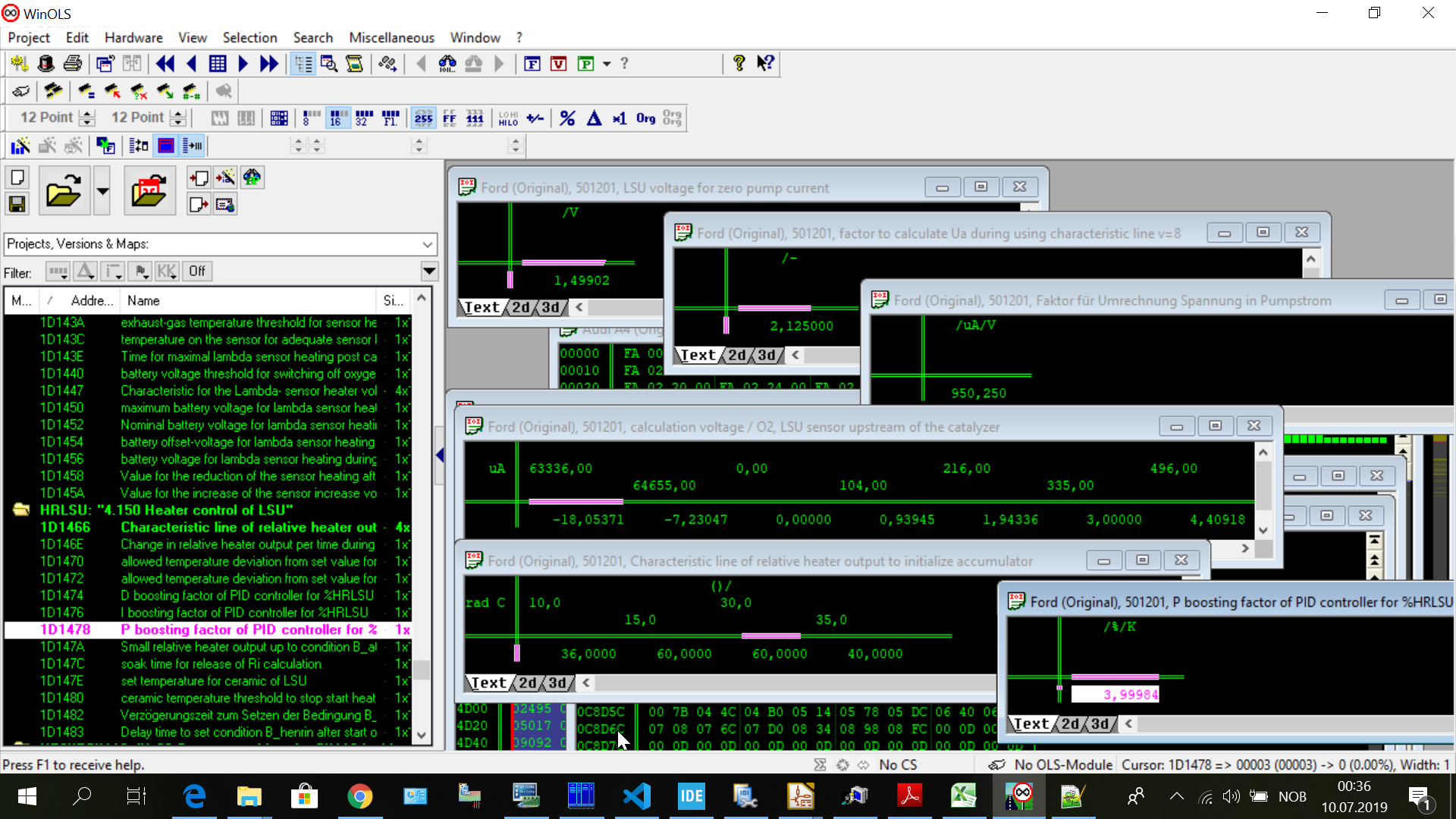1456x819 pixels.
Task: Open the Hardware menu
Action: tap(133, 37)
